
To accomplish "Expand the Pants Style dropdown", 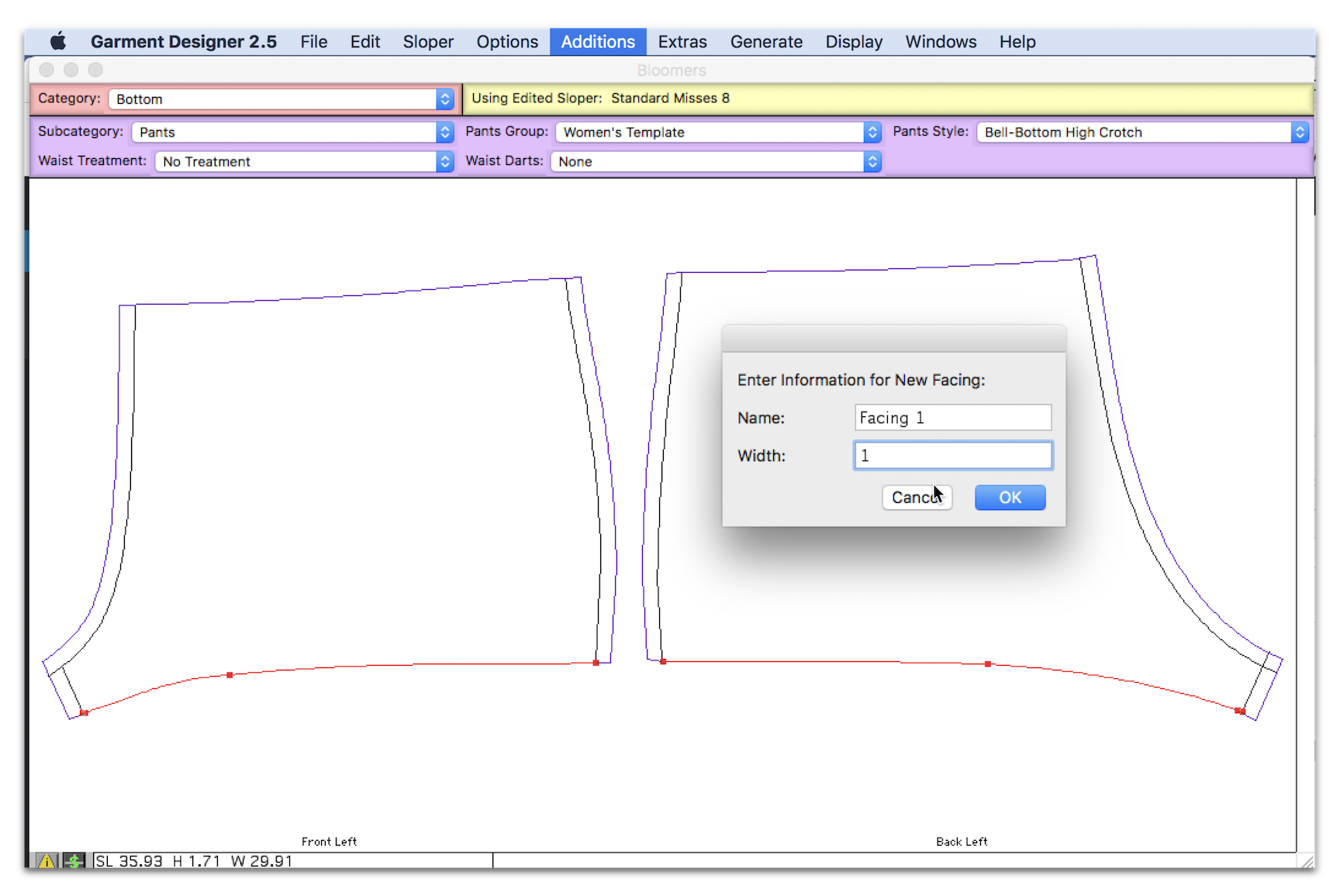I will click(x=1142, y=133).
